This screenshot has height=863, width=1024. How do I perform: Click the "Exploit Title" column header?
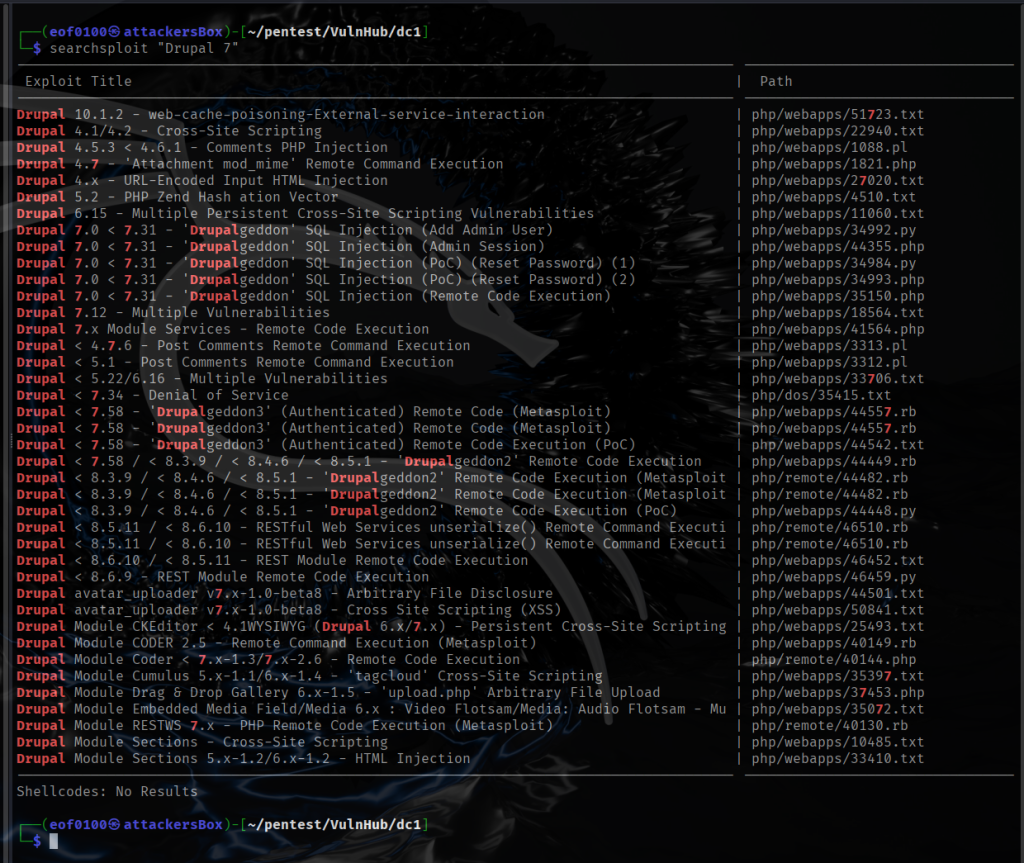(78, 81)
